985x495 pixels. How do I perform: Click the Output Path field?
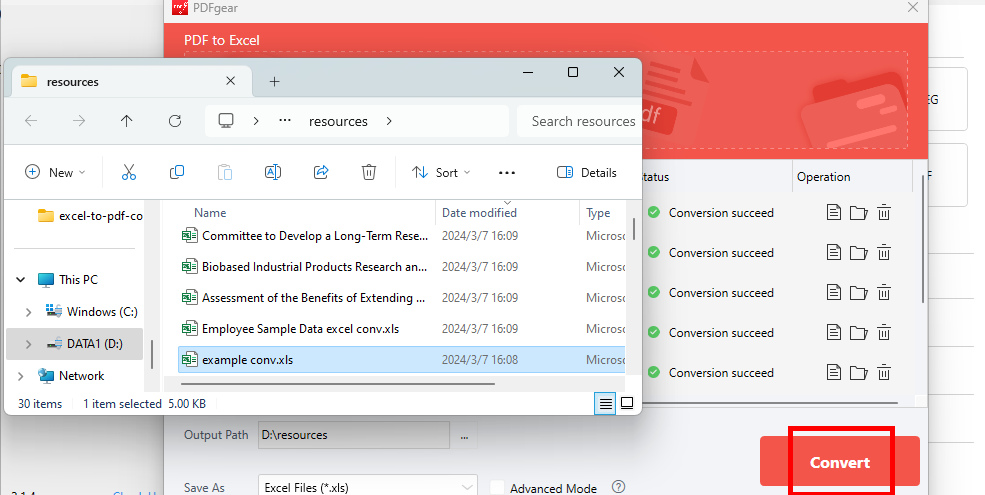pos(354,435)
